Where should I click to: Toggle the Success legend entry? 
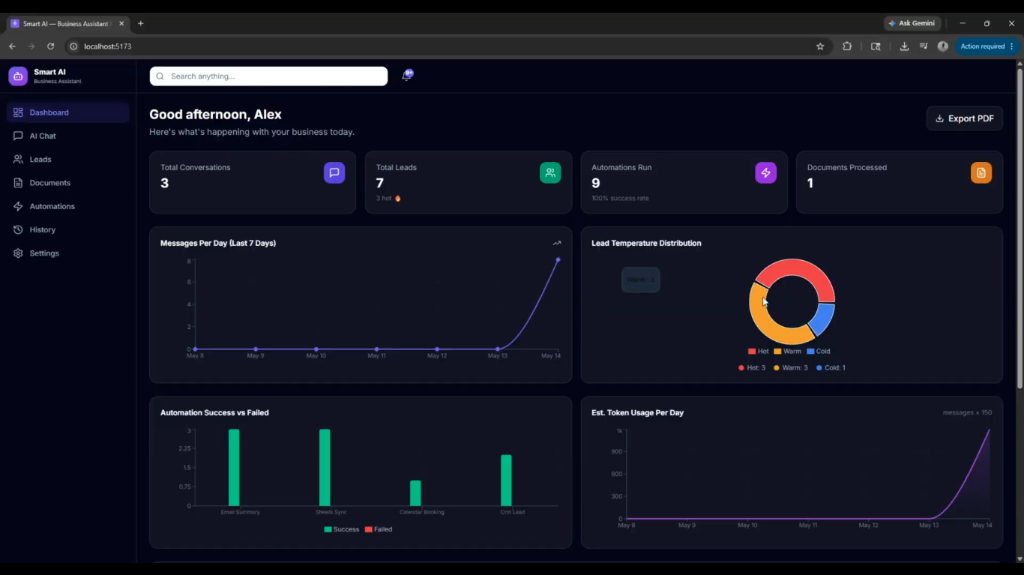[x=342, y=529]
